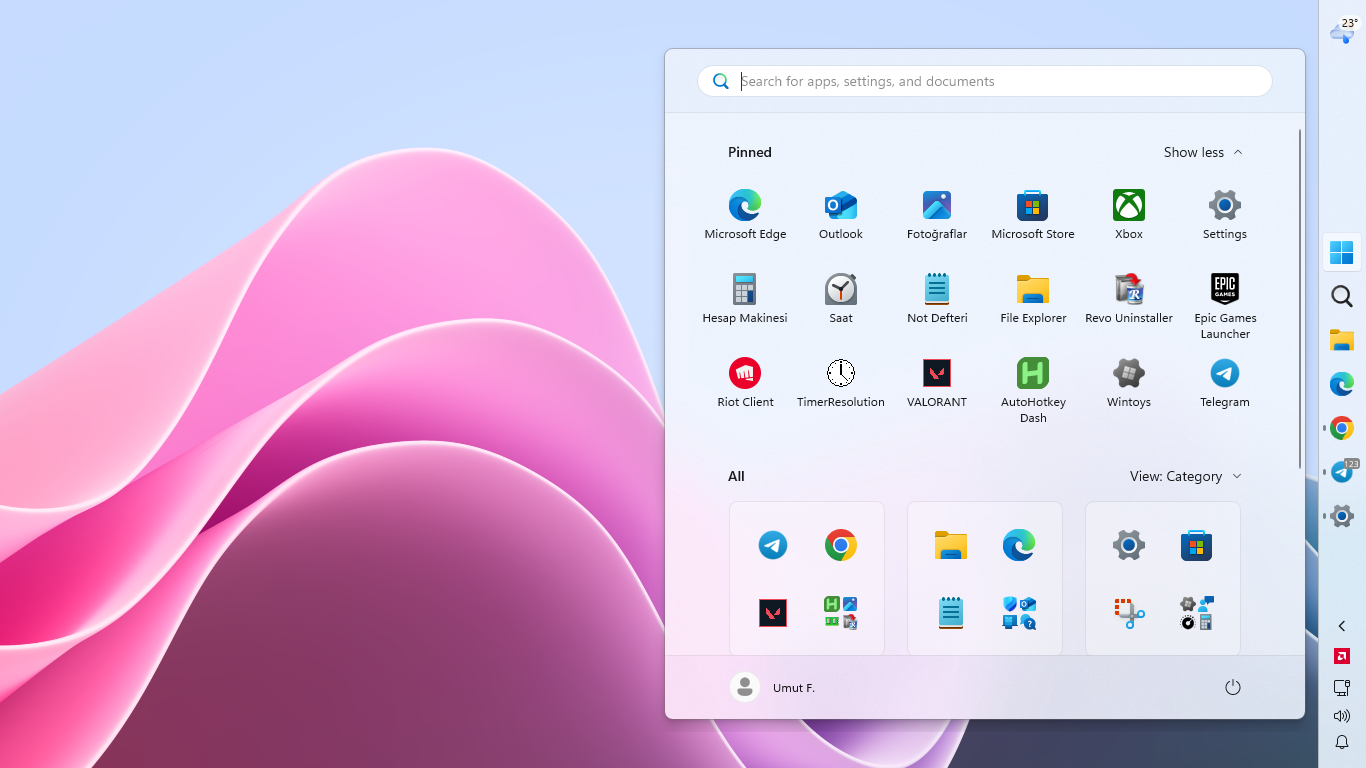This screenshot has width=1366, height=768.
Task: Open the weather widget showing 23°
Action: pyautogui.click(x=1342, y=30)
